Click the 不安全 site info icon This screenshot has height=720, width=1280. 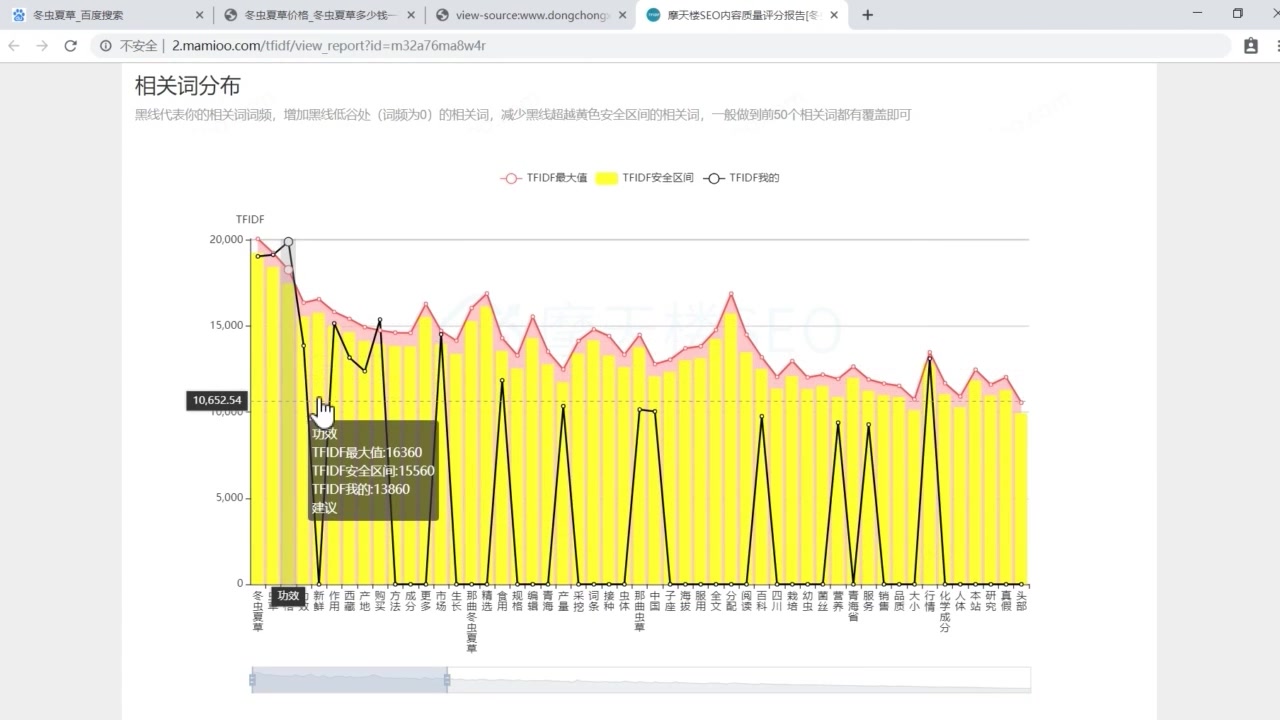(x=106, y=46)
